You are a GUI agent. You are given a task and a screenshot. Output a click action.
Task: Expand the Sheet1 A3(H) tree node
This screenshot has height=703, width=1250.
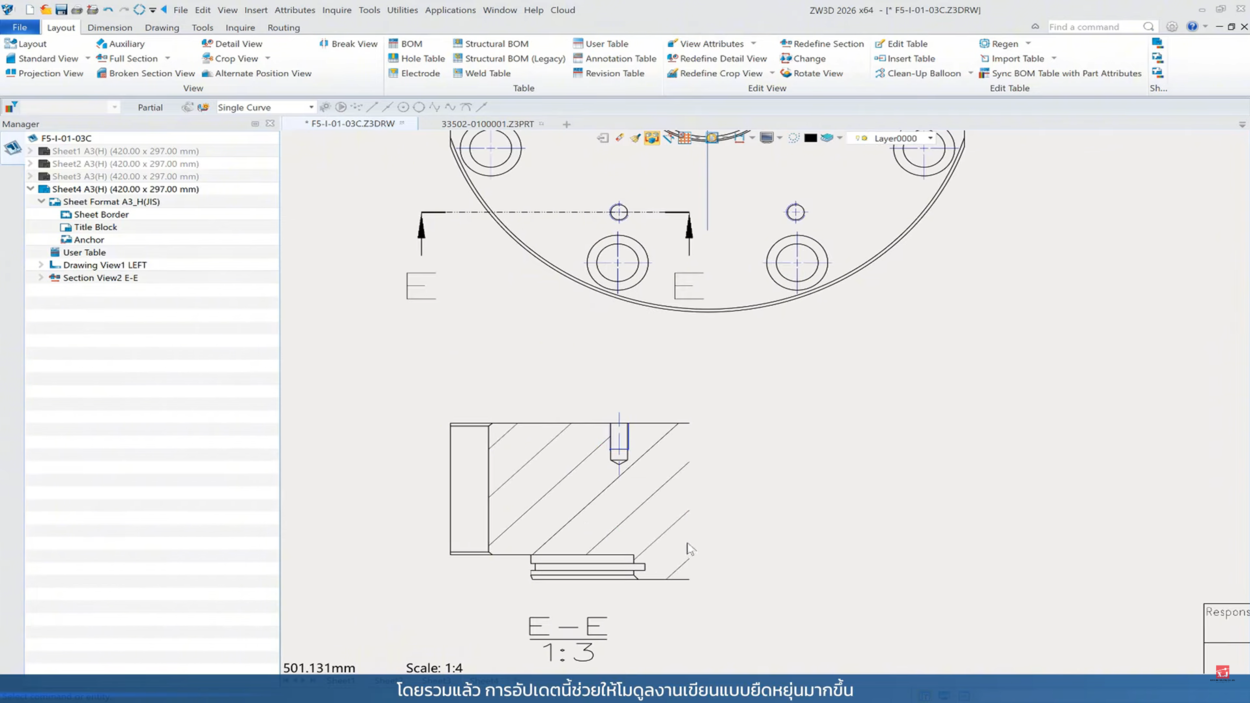(30, 151)
